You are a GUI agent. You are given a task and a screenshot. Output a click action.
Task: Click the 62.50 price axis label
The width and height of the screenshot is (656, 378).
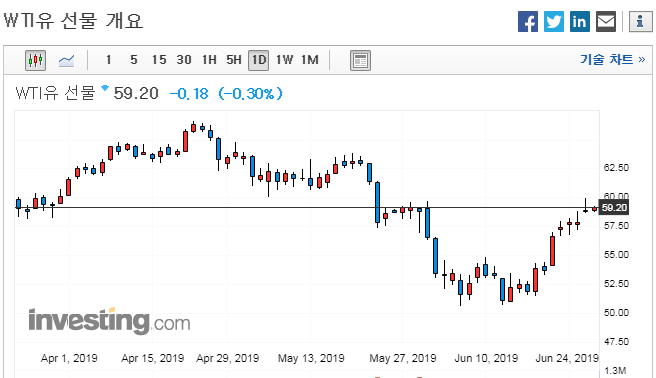click(616, 168)
